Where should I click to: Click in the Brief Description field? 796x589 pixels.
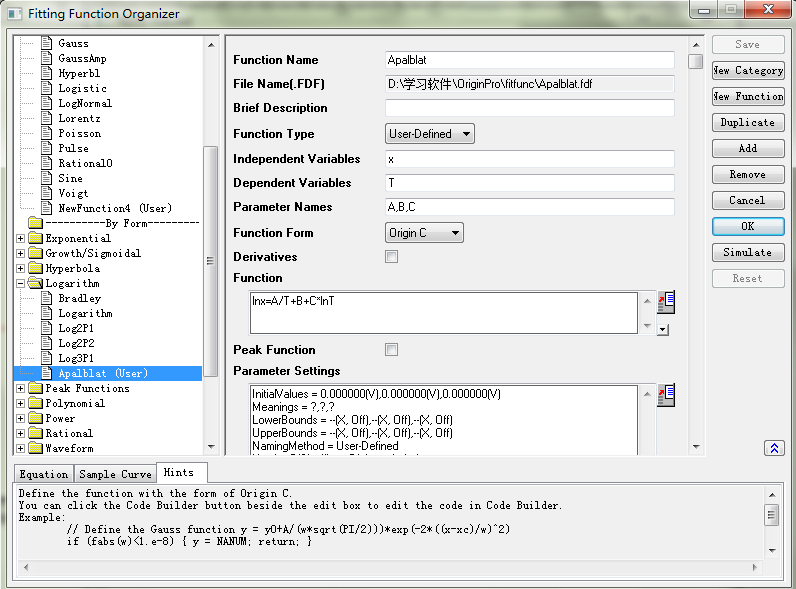tap(529, 108)
